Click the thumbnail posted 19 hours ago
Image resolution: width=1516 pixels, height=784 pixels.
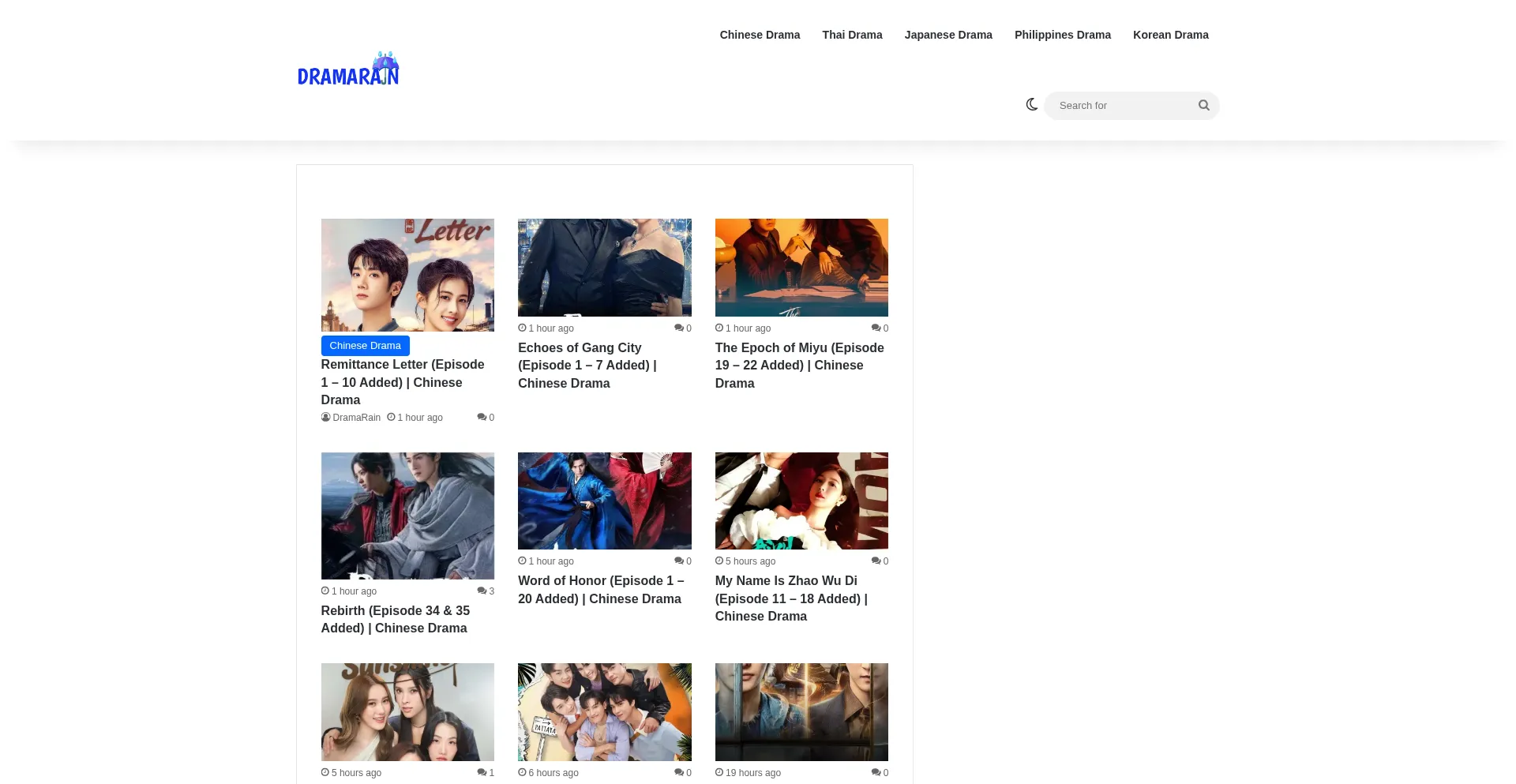tap(801, 712)
